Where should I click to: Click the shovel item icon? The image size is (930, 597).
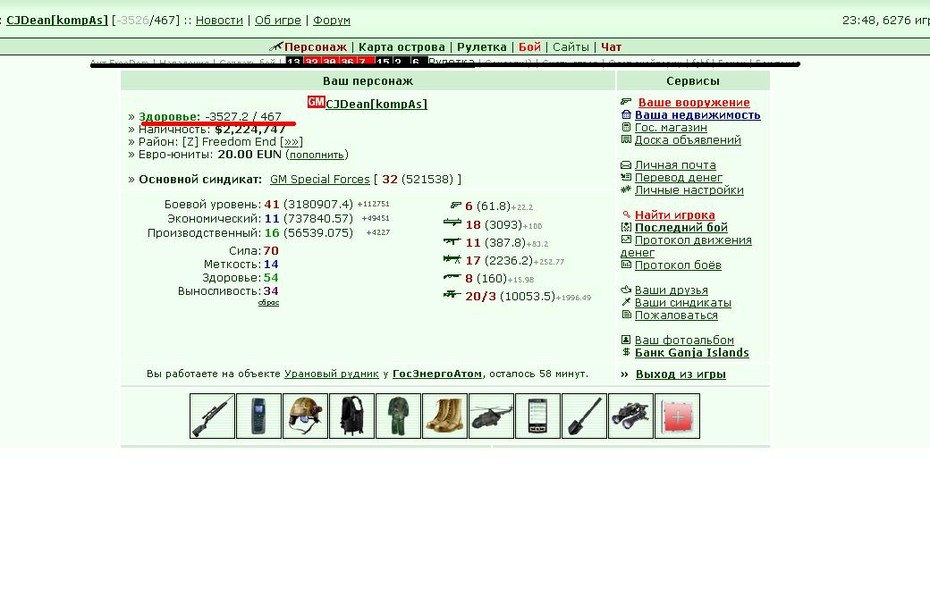584,416
